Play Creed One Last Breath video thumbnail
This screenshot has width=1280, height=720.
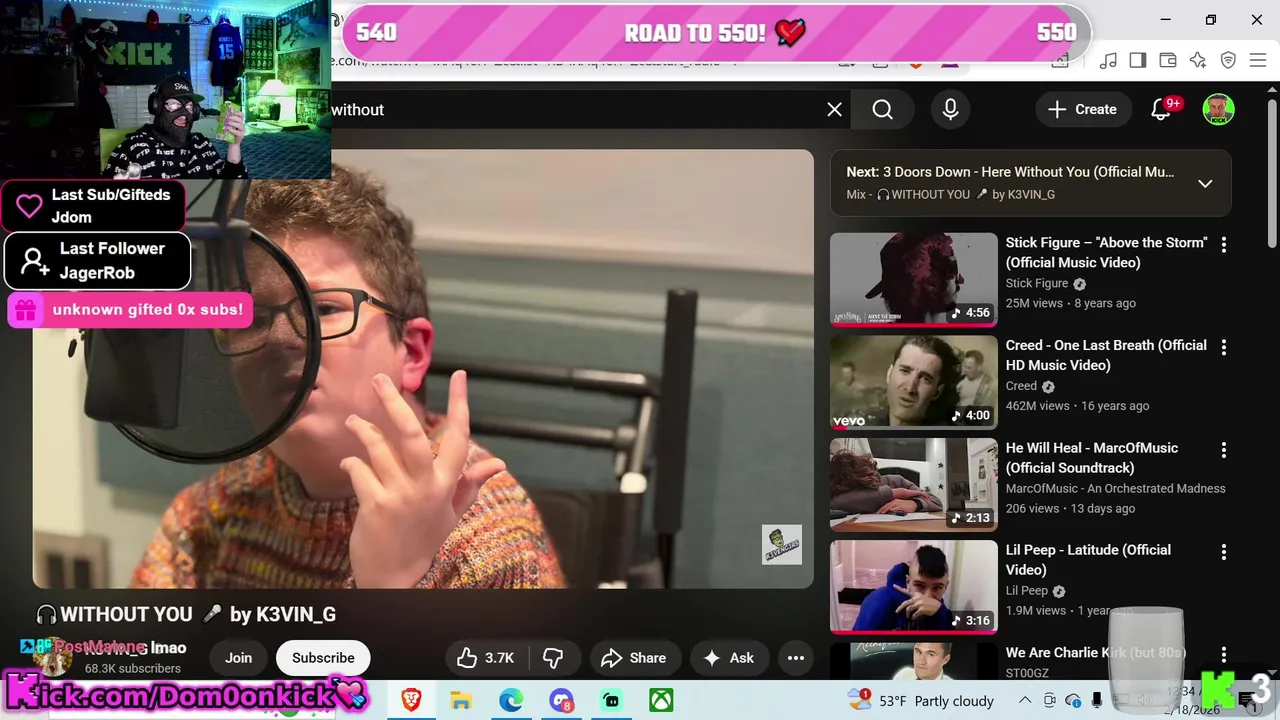pos(913,382)
